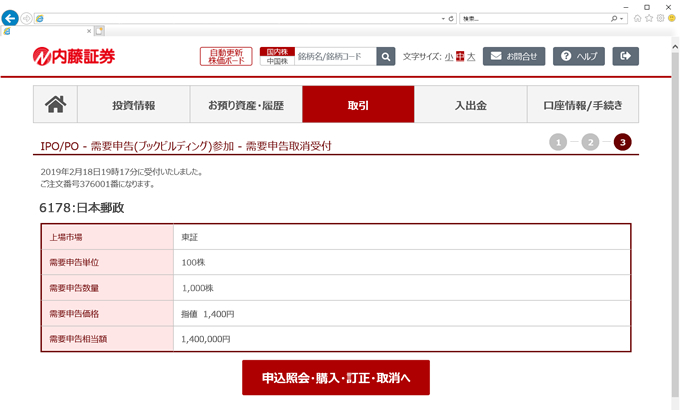
Task: Click the stock search magnifier button
Action: click(x=386, y=56)
